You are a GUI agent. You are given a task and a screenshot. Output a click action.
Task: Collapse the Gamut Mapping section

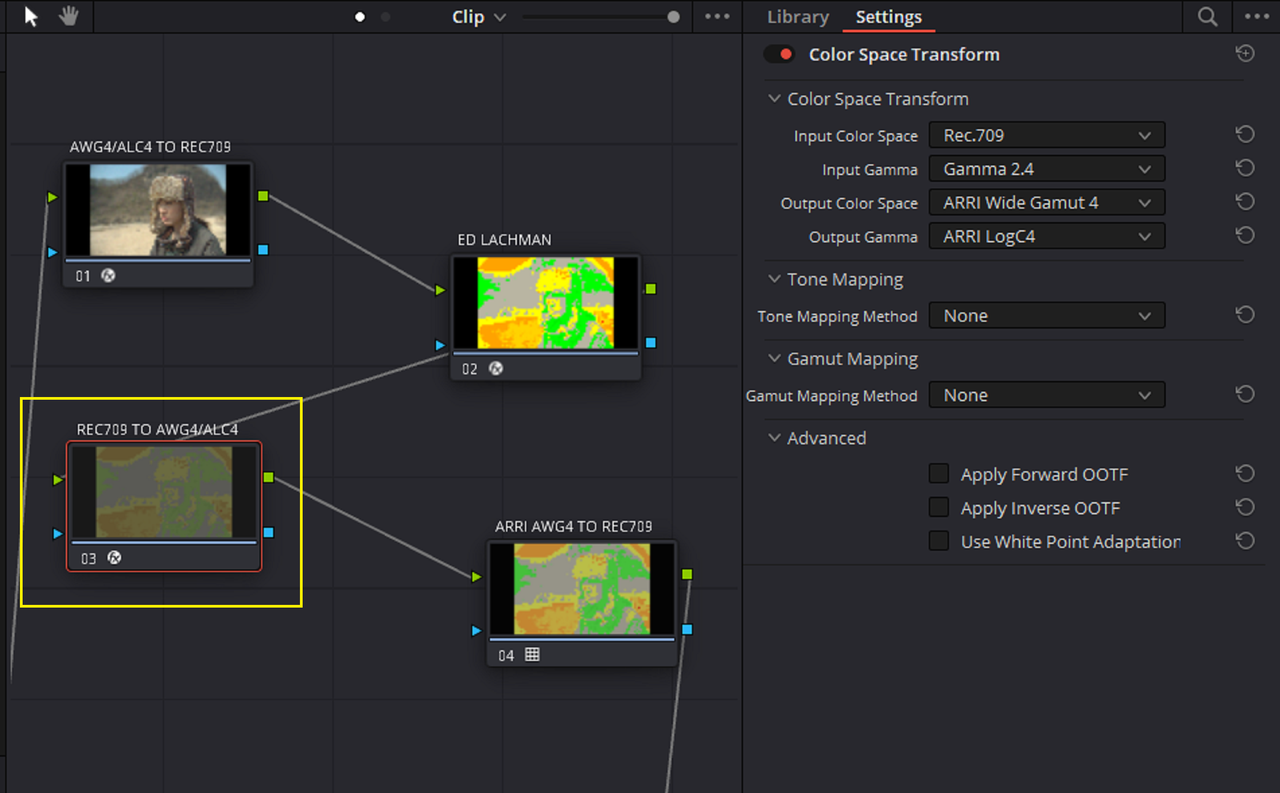click(x=774, y=358)
